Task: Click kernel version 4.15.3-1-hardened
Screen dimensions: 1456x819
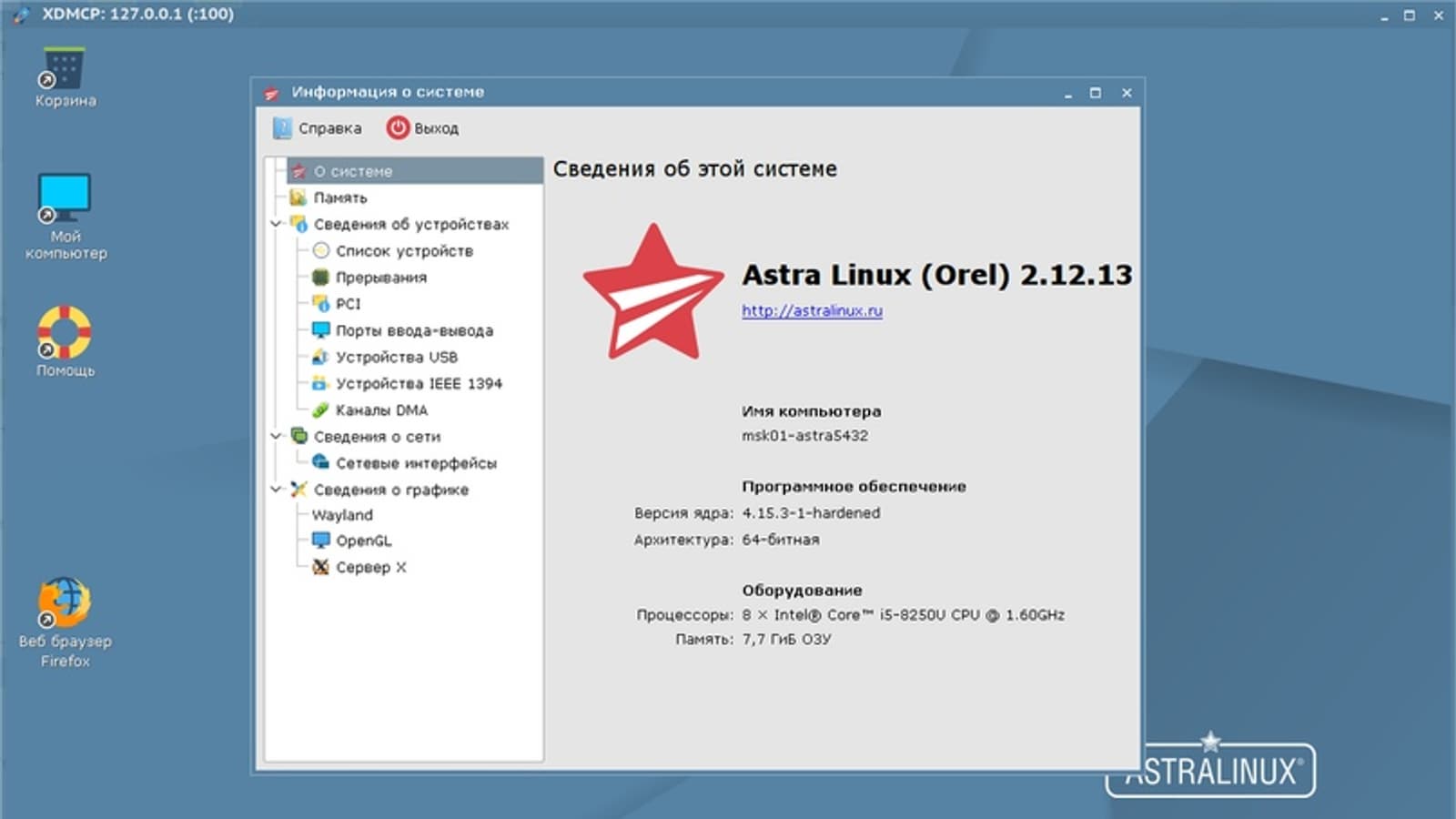Action: [x=811, y=512]
